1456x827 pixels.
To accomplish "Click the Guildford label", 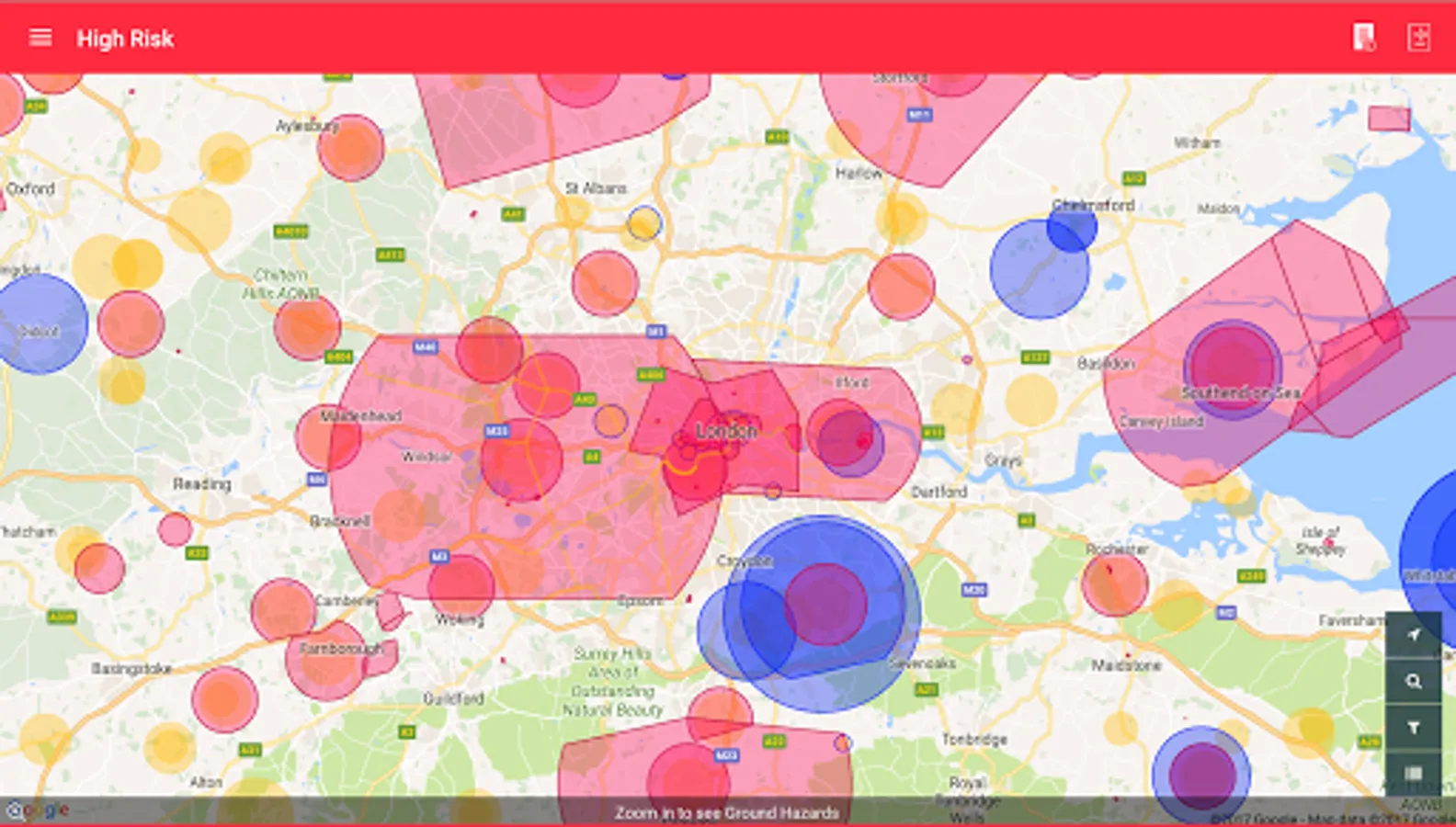I will click(x=453, y=699).
